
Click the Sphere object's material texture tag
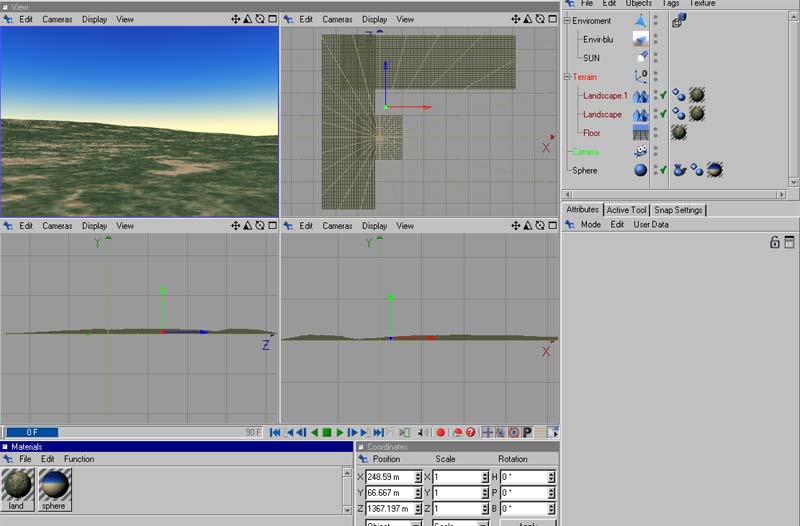(714, 170)
